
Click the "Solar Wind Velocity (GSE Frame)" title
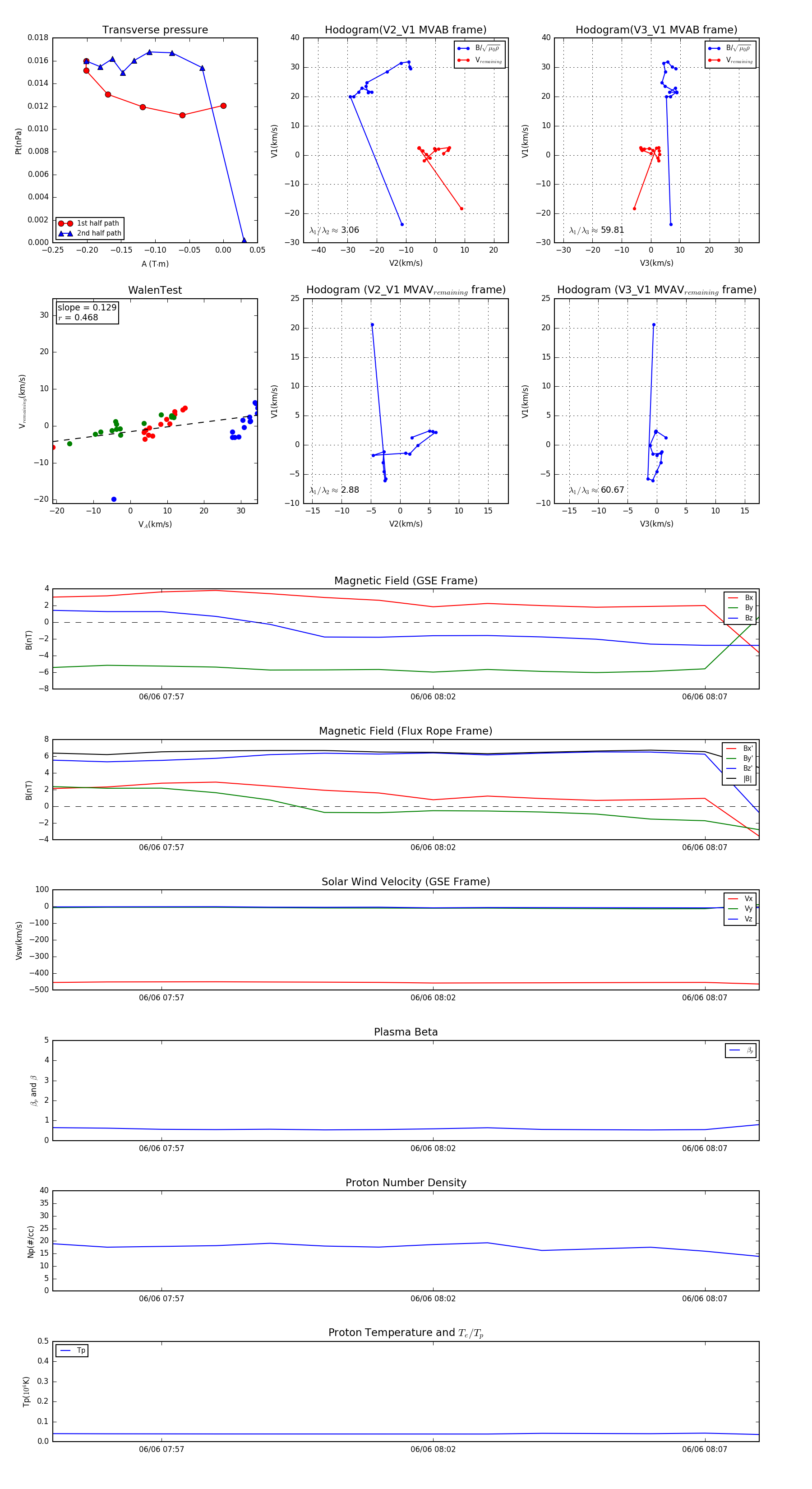click(406, 882)
